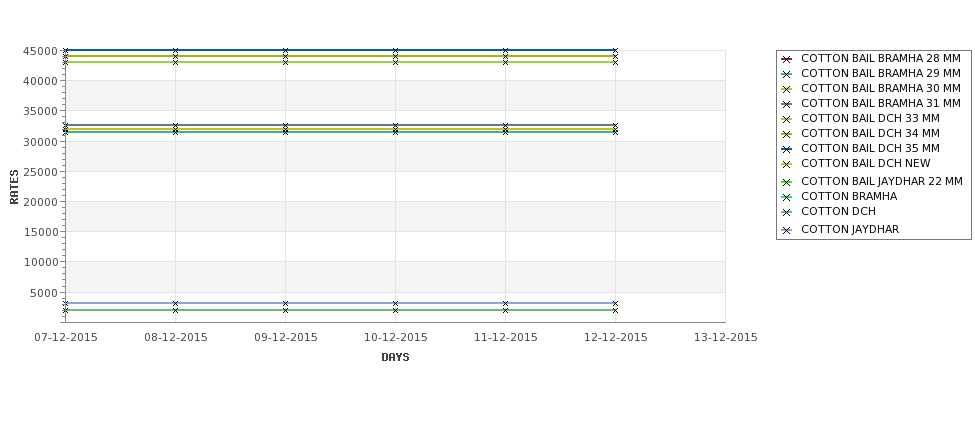Screen dimensions: 975x429
Task: Click the 10-12-2015 date axis label
Action: pos(395,337)
